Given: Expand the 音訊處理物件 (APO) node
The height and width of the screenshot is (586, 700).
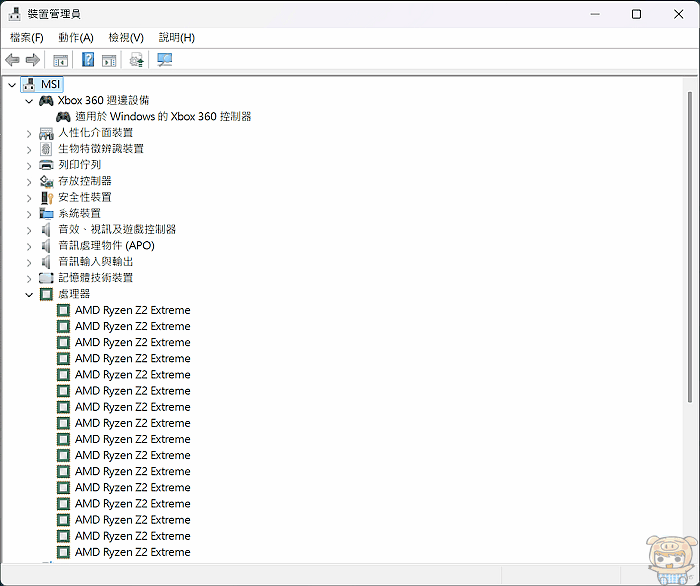Looking at the screenshot, I should click(x=29, y=246).
